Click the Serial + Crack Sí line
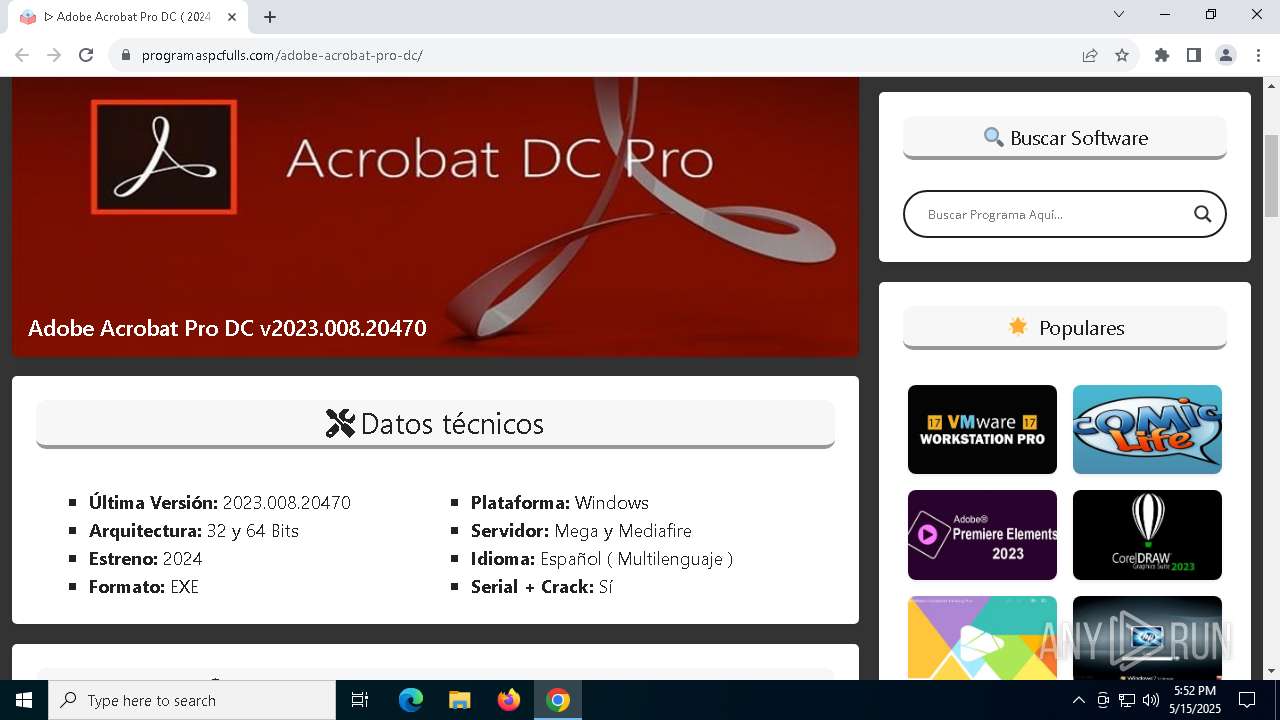Screen dimensions: 1280x720 pos(542,587)
